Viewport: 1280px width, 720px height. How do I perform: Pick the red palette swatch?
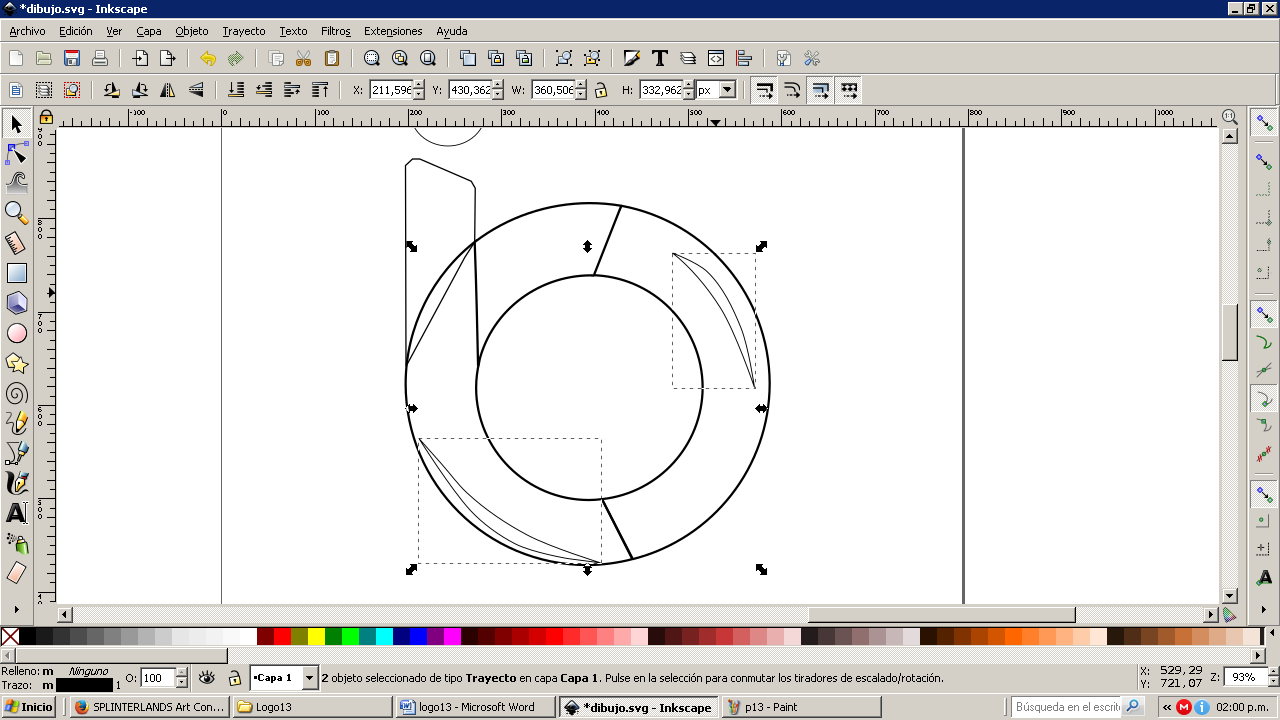point(282,636)
